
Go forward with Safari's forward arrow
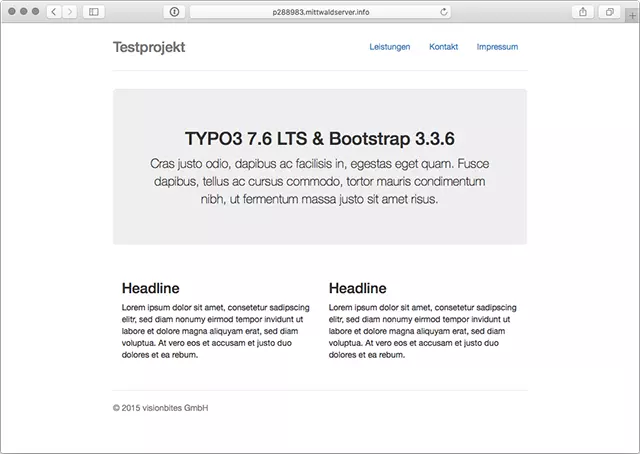point(70,12)
